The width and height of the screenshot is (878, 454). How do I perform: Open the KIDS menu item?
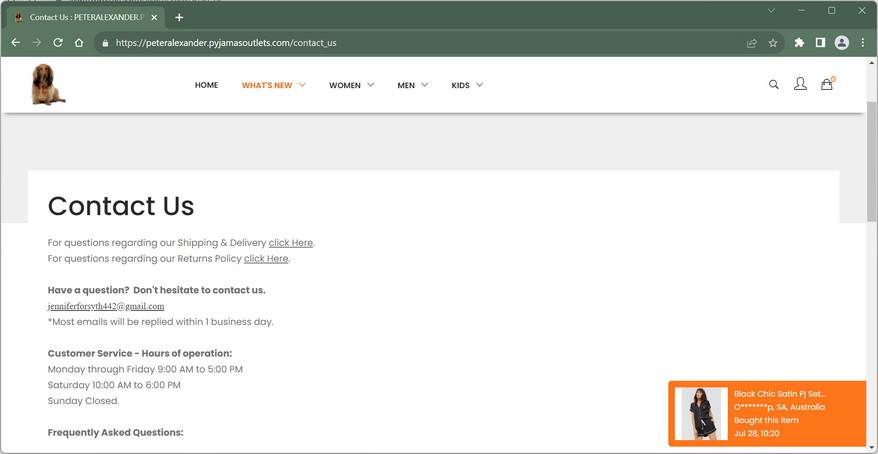pos(460,85)
